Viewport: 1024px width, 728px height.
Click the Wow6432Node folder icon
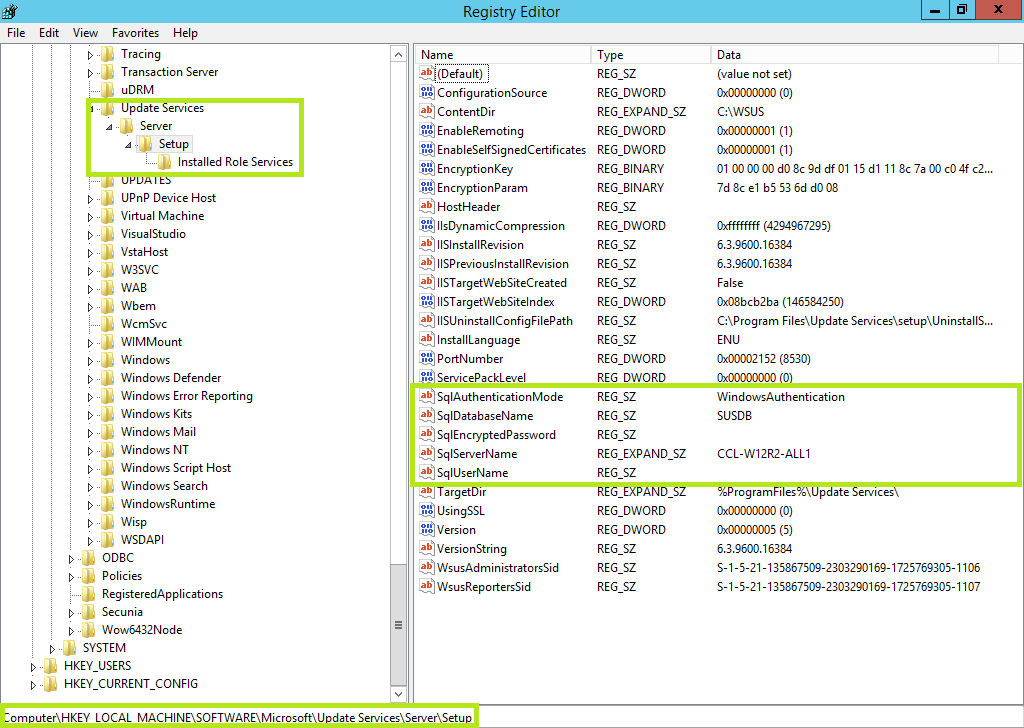click(89, 630)
